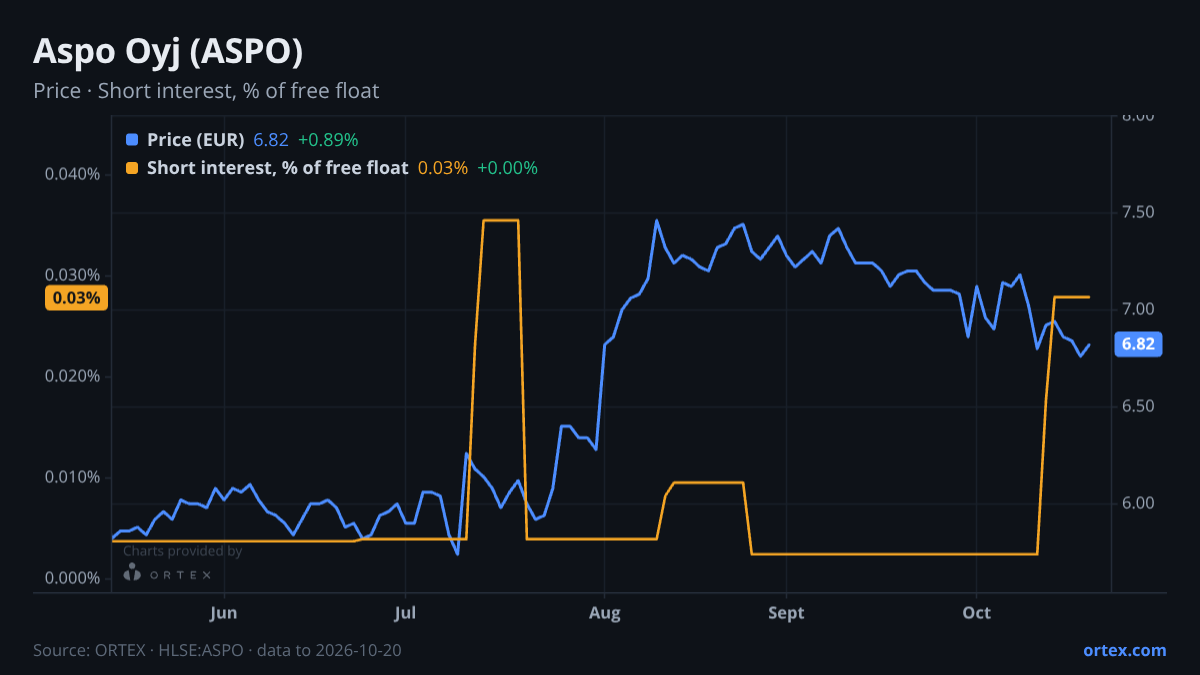Click the 0.000% left axis label
This screenshot has width=1200, height=675.
(73, 578)
